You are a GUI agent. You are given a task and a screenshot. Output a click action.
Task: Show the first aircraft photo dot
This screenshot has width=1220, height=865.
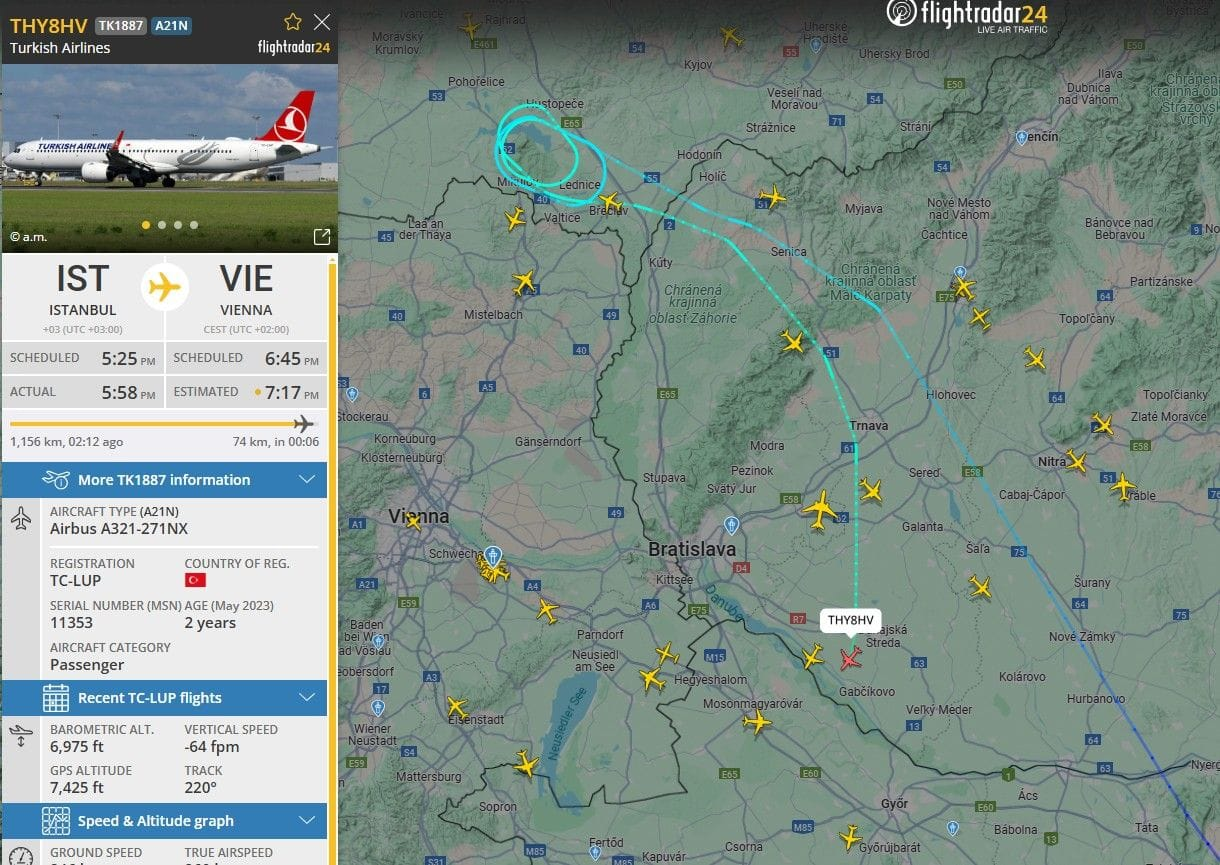pyautogui.click(x=146, y=225)
